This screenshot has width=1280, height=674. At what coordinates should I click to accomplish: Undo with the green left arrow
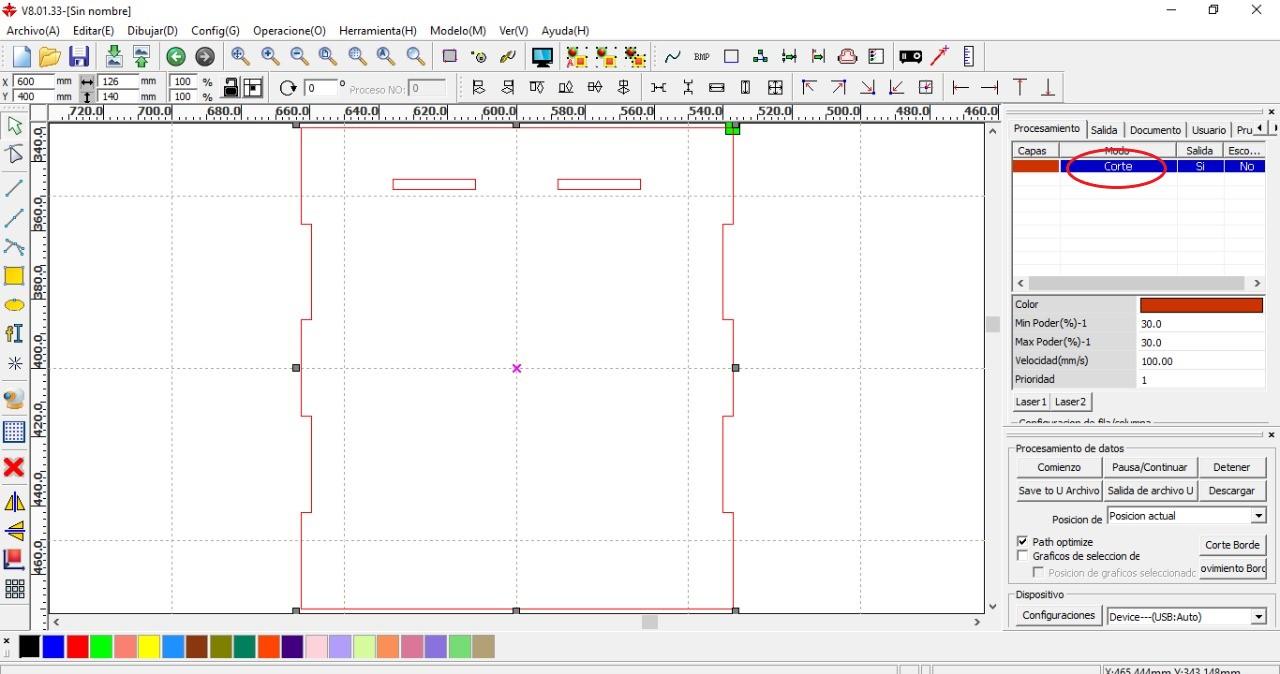[x=176, y=57]
